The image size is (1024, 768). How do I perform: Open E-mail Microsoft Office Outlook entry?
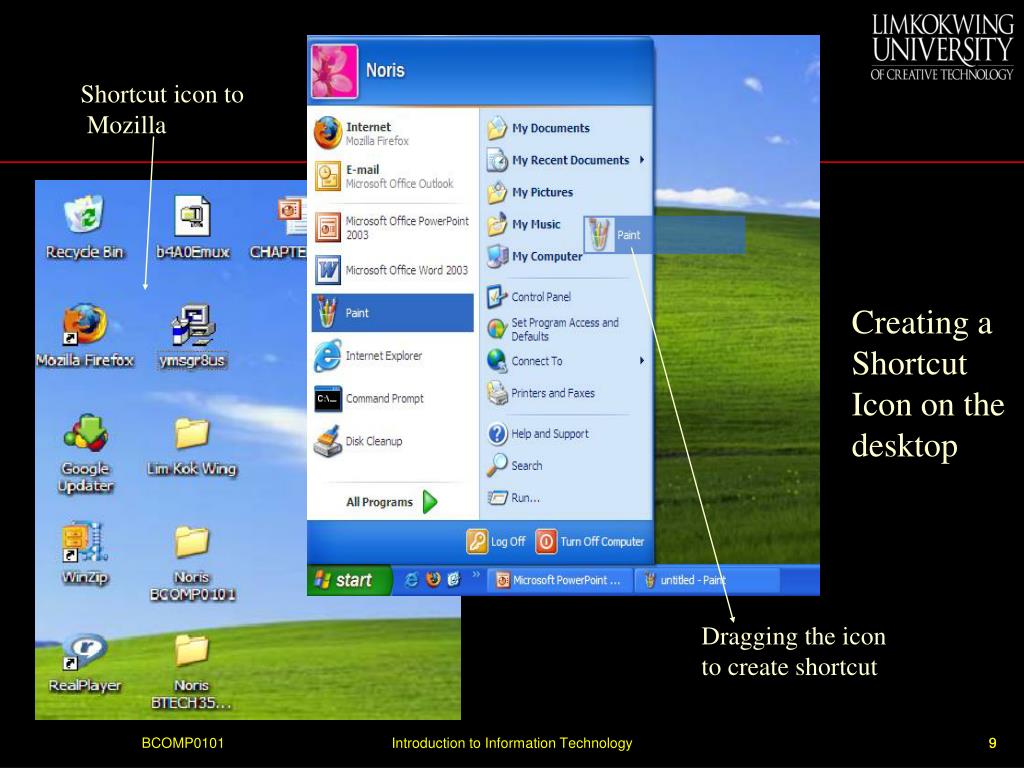pos(392,176)
